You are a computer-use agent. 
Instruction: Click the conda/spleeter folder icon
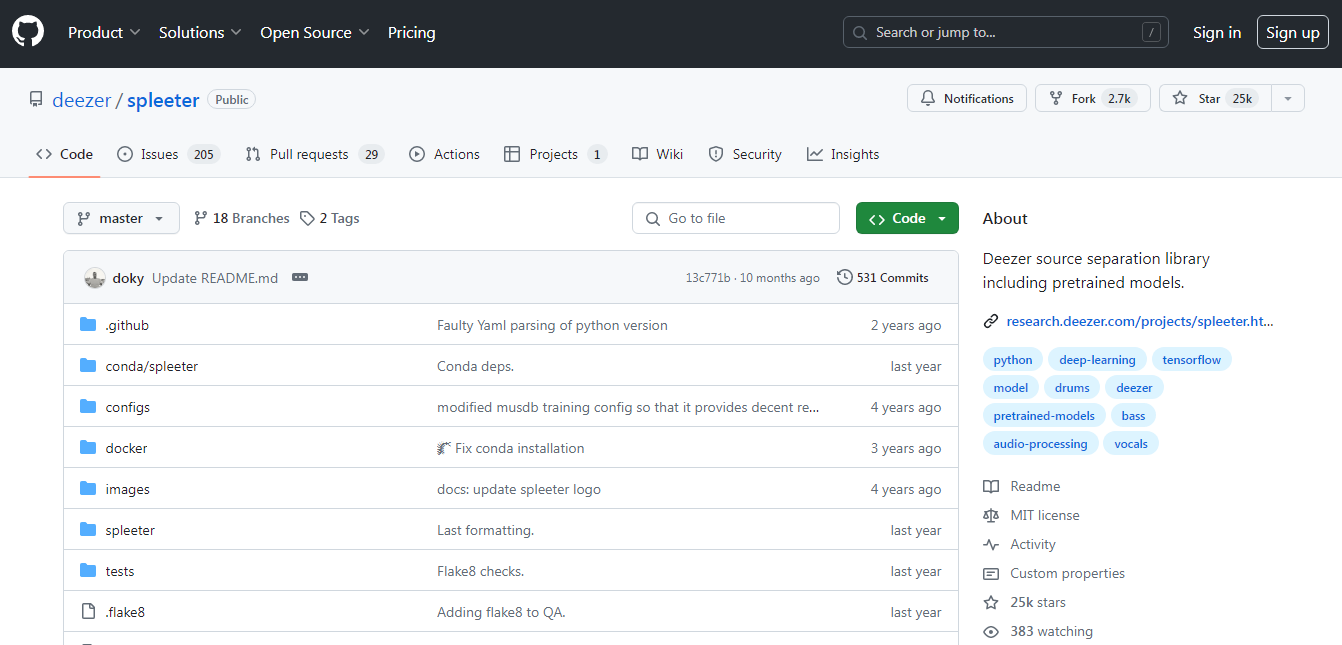coord(88,366)
